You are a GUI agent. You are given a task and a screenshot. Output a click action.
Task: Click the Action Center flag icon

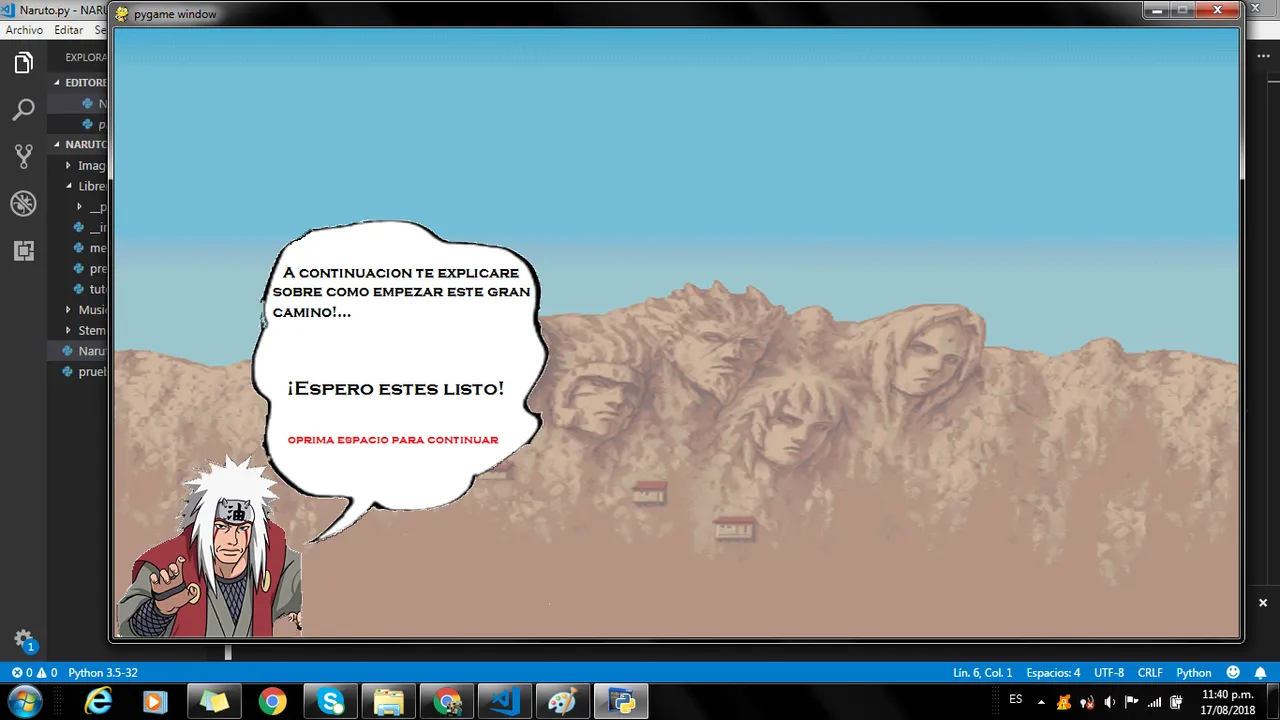click(1132, 702)
